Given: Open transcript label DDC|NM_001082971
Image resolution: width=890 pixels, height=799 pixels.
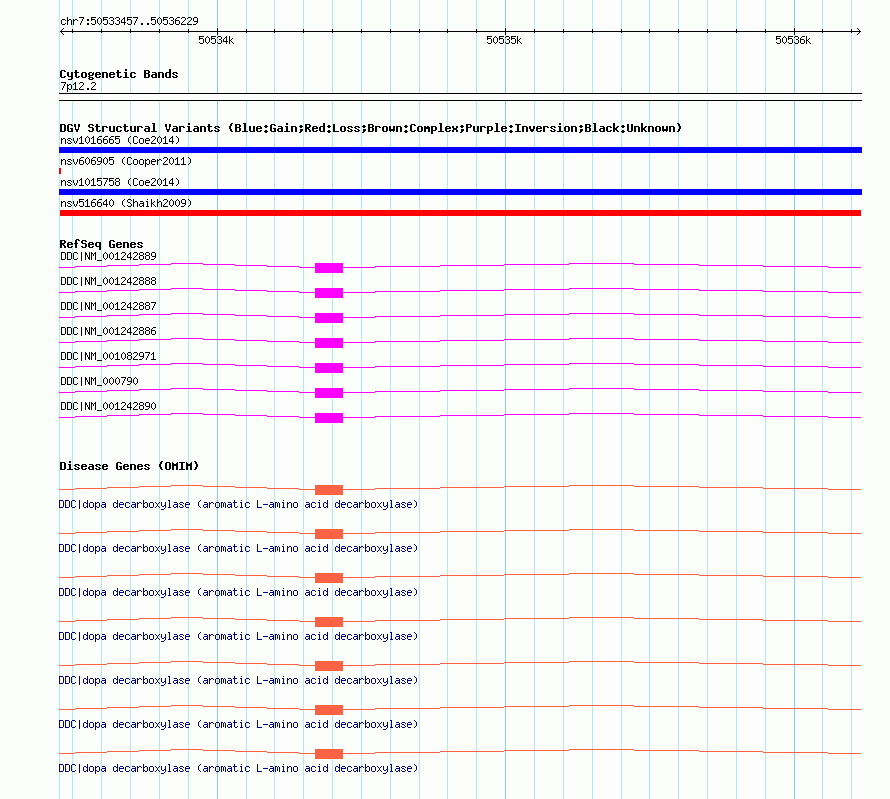Looking at the screenshot, I should 108,356.
